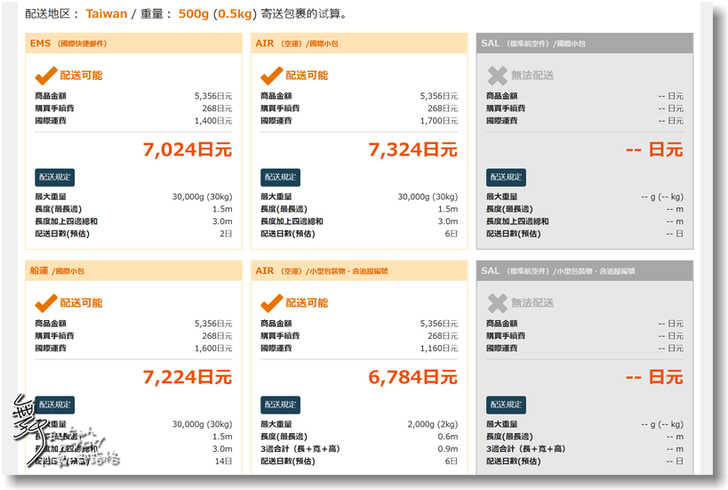
Task: Click the AIR total "7,324日元"
Action: tap(413, 150)
